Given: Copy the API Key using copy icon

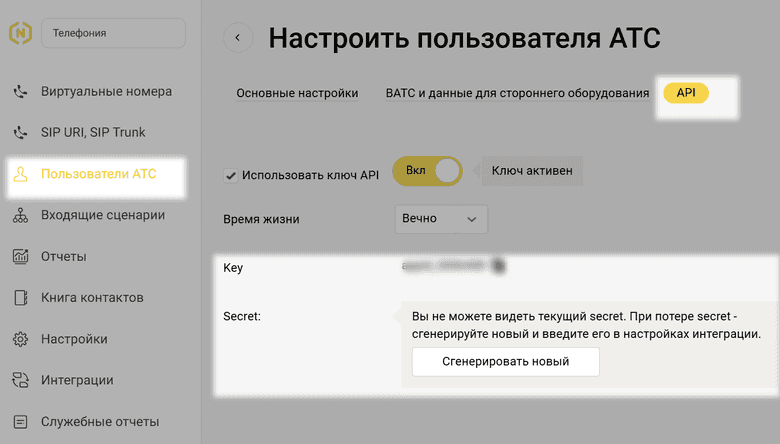Looking at the screenshot, I should (498, 266).
